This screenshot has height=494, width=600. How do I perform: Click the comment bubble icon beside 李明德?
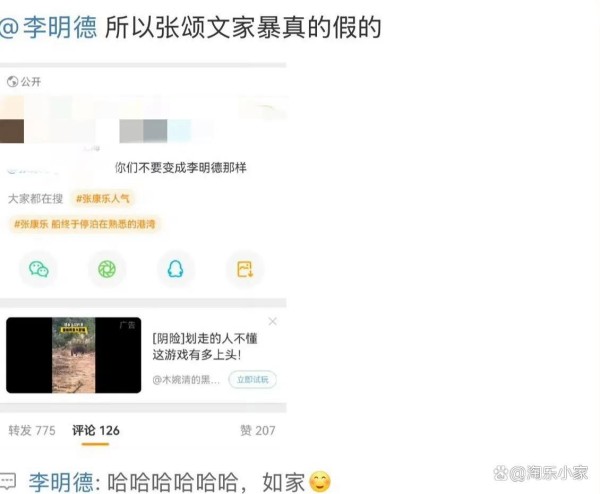8,481
